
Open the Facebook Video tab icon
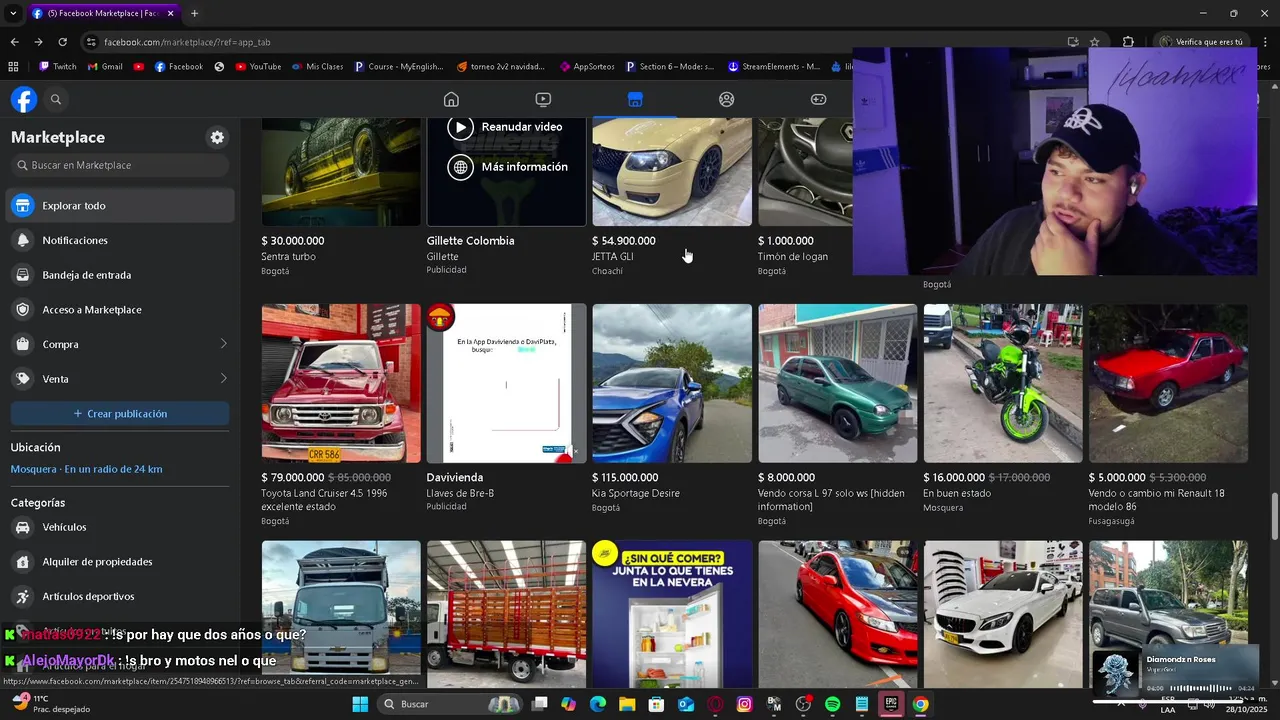(543, 99)
